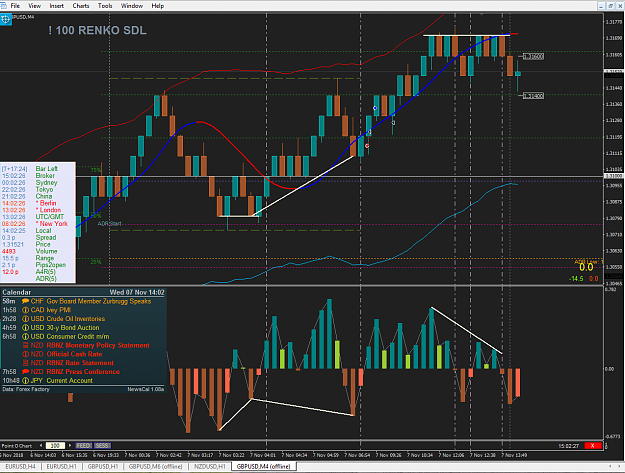Click the info icon beside JPY Current Account

click(26, 381)
